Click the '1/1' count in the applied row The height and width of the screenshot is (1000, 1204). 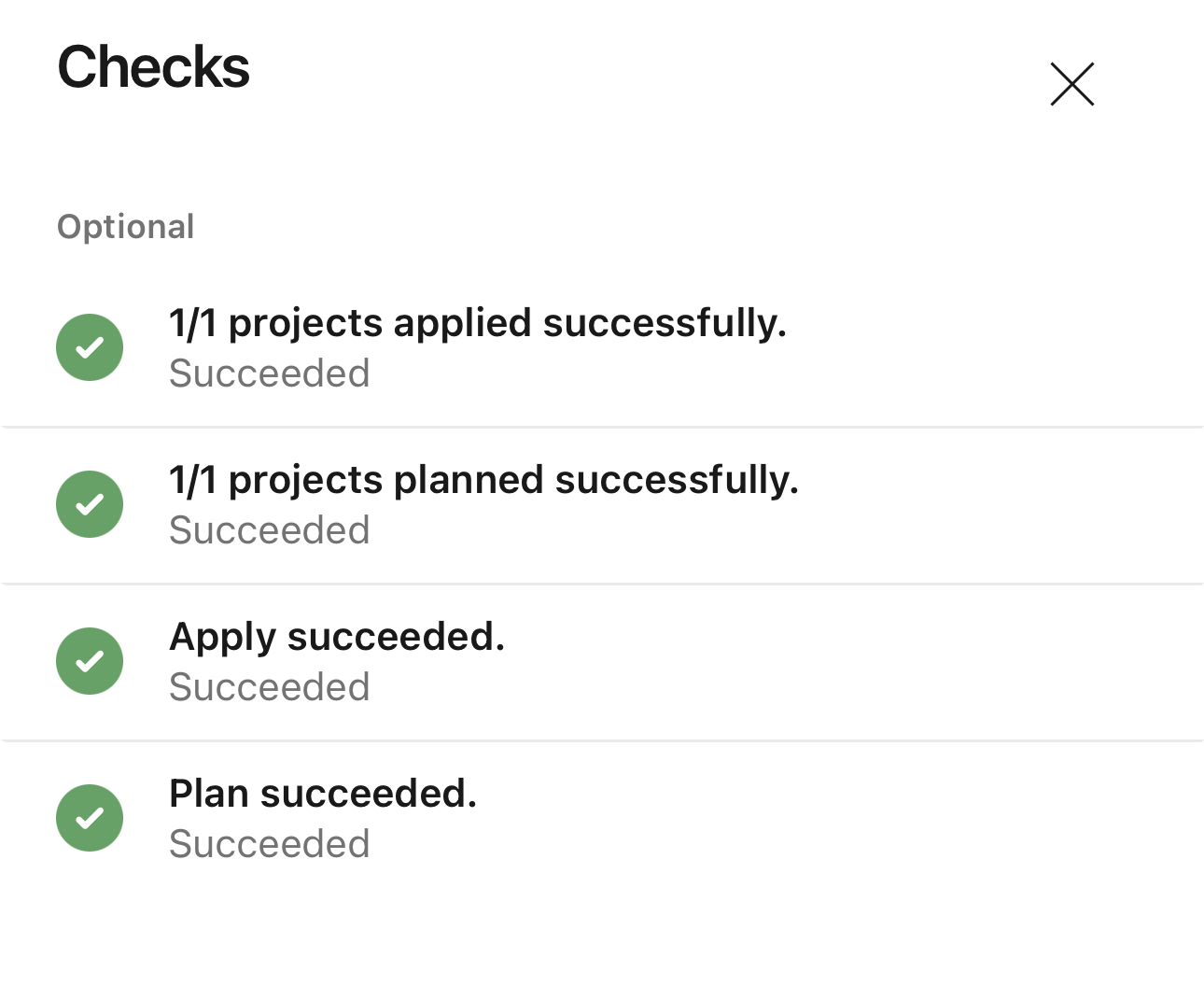[x=192, y=323]
